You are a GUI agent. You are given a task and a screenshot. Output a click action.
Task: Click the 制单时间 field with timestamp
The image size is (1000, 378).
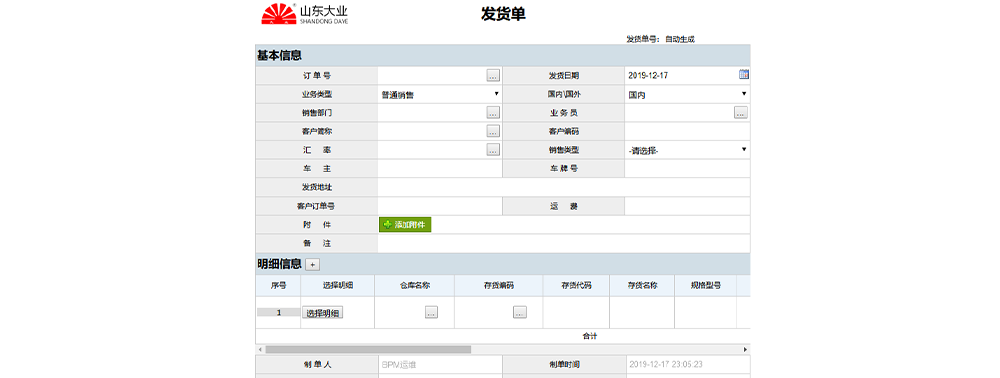688,365
